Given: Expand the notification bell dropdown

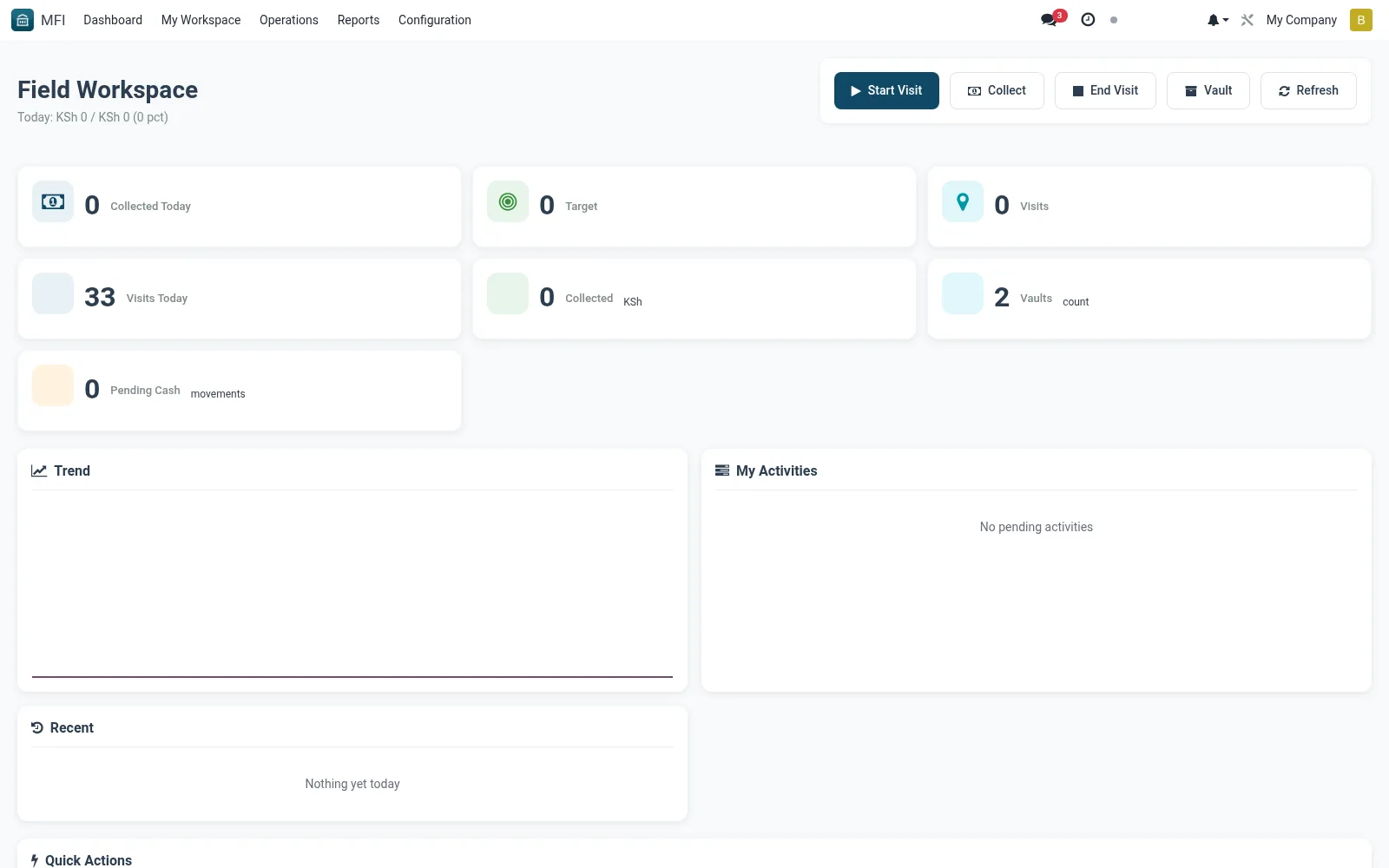Looking at the screenshot, I should pos(1217,20).
